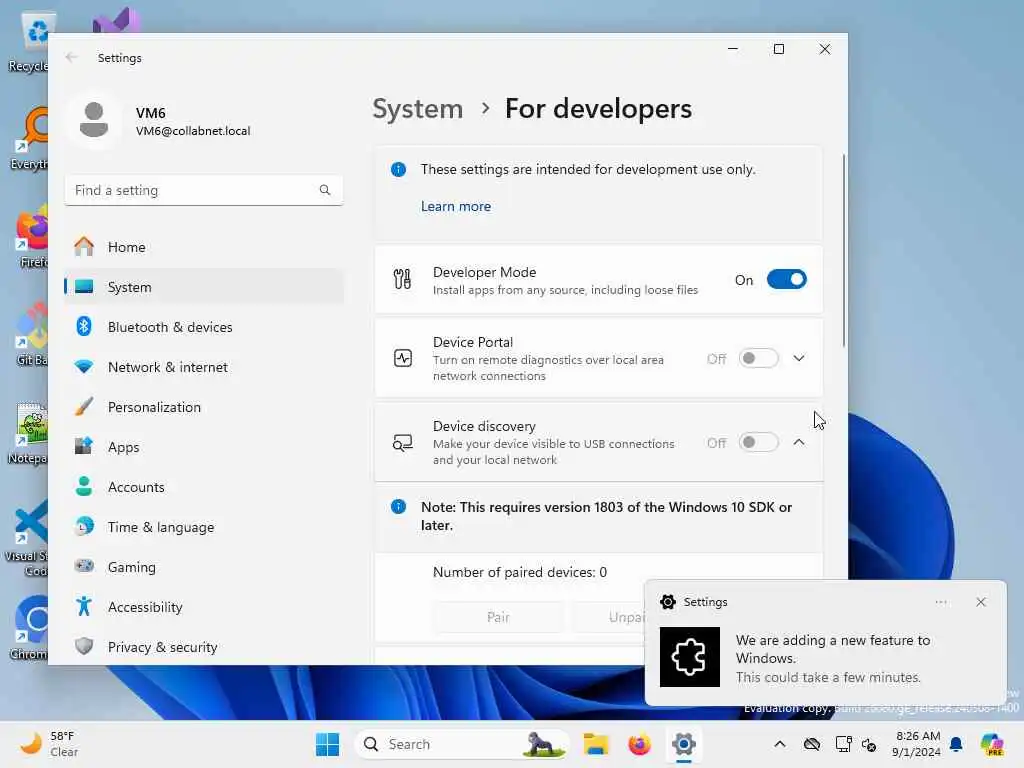Click the Accounts person icon

[x=84, y=486]
